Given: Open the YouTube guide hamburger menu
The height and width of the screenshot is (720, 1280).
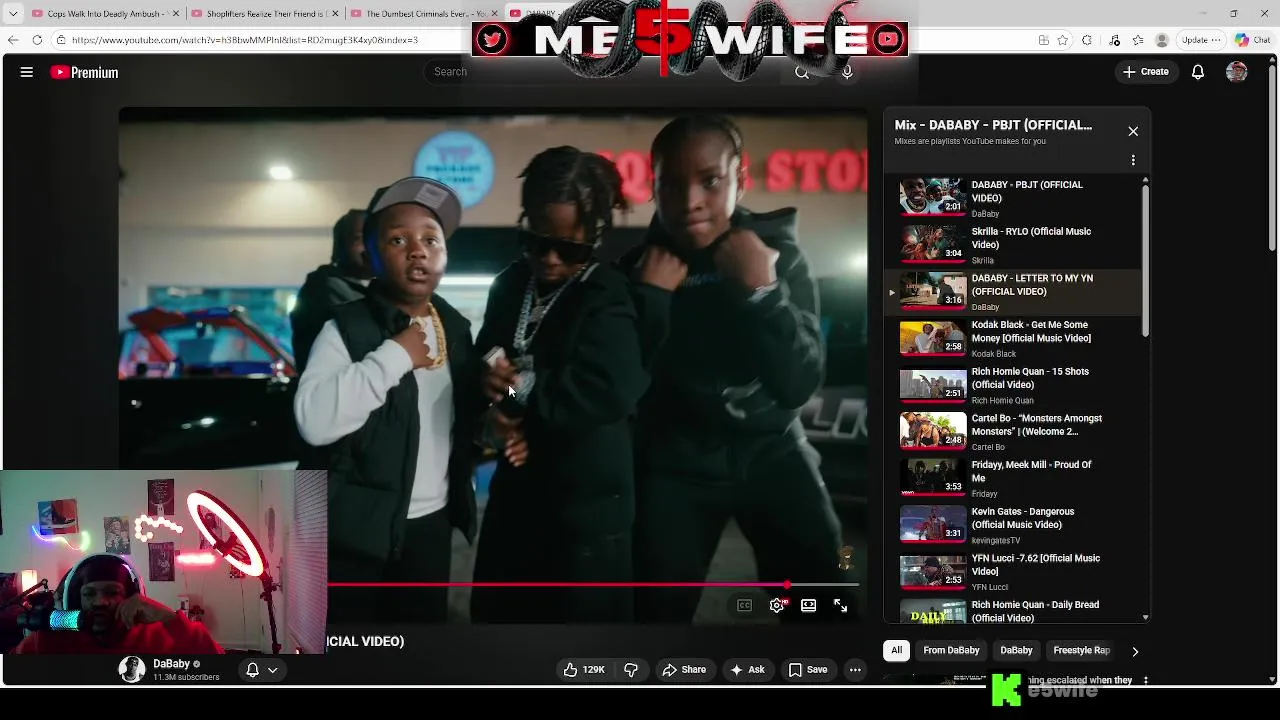Looking at the screenshot, I should (27, 72).
